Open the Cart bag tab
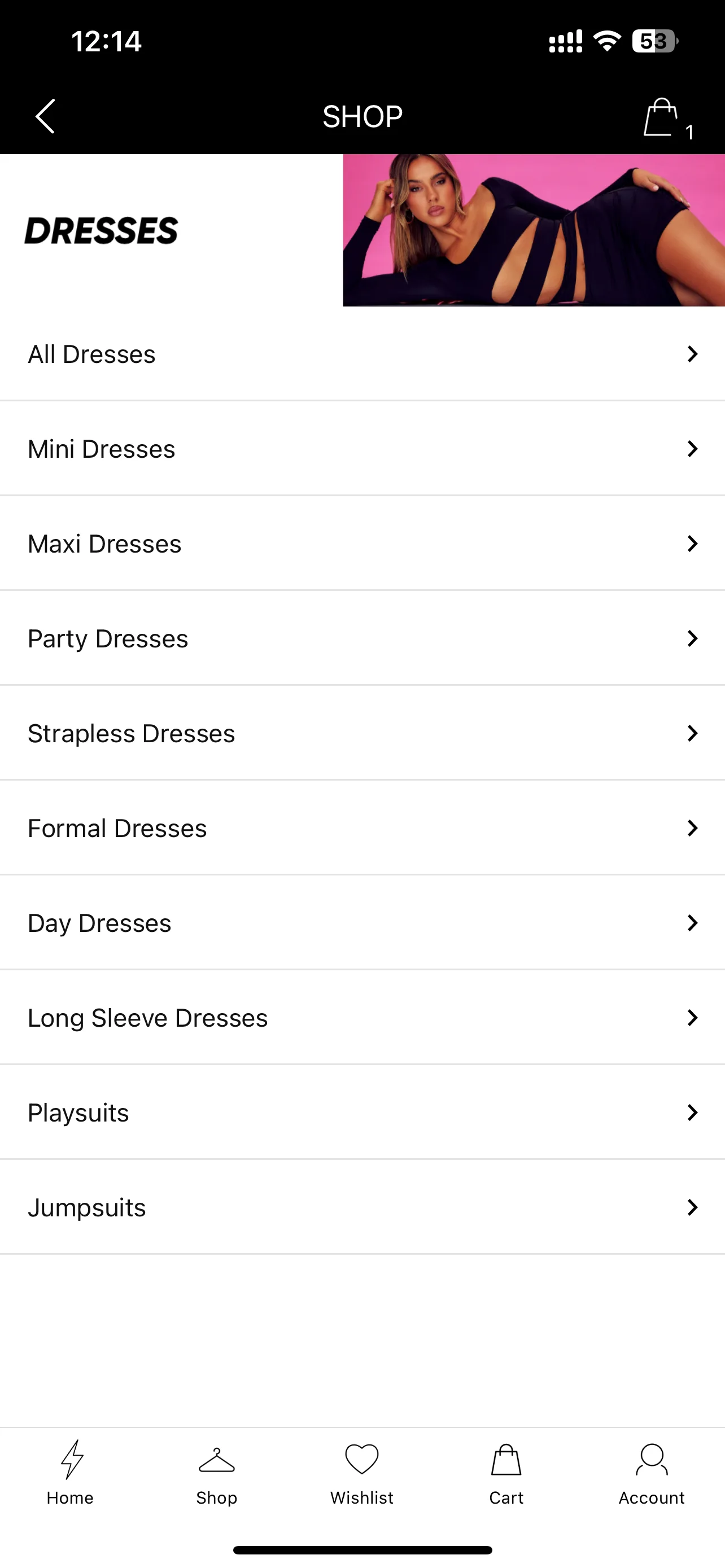Image resolution: width=725 pixels, height=1568 pixels. point(506,1460)
